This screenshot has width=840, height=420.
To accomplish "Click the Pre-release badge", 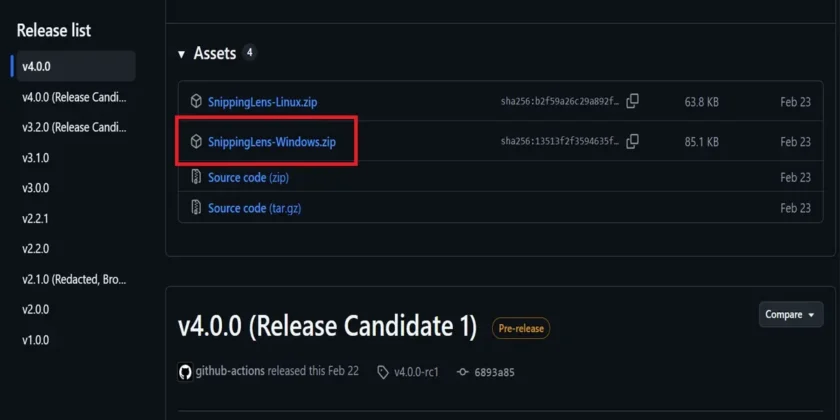I will point(521,328).
